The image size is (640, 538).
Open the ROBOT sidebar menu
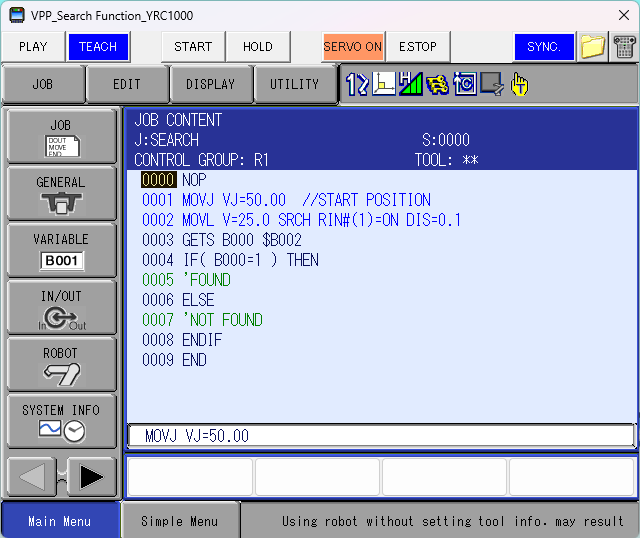click(x=61, y=364)
